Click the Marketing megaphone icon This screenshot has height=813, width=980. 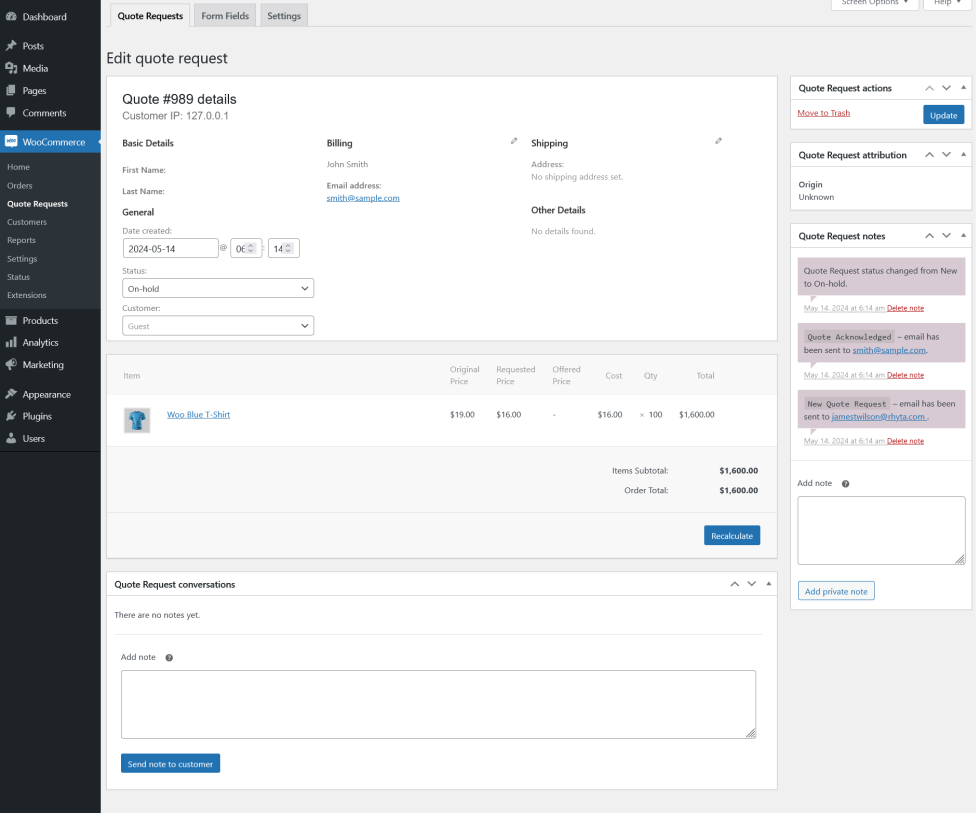(x=11, y=364)
